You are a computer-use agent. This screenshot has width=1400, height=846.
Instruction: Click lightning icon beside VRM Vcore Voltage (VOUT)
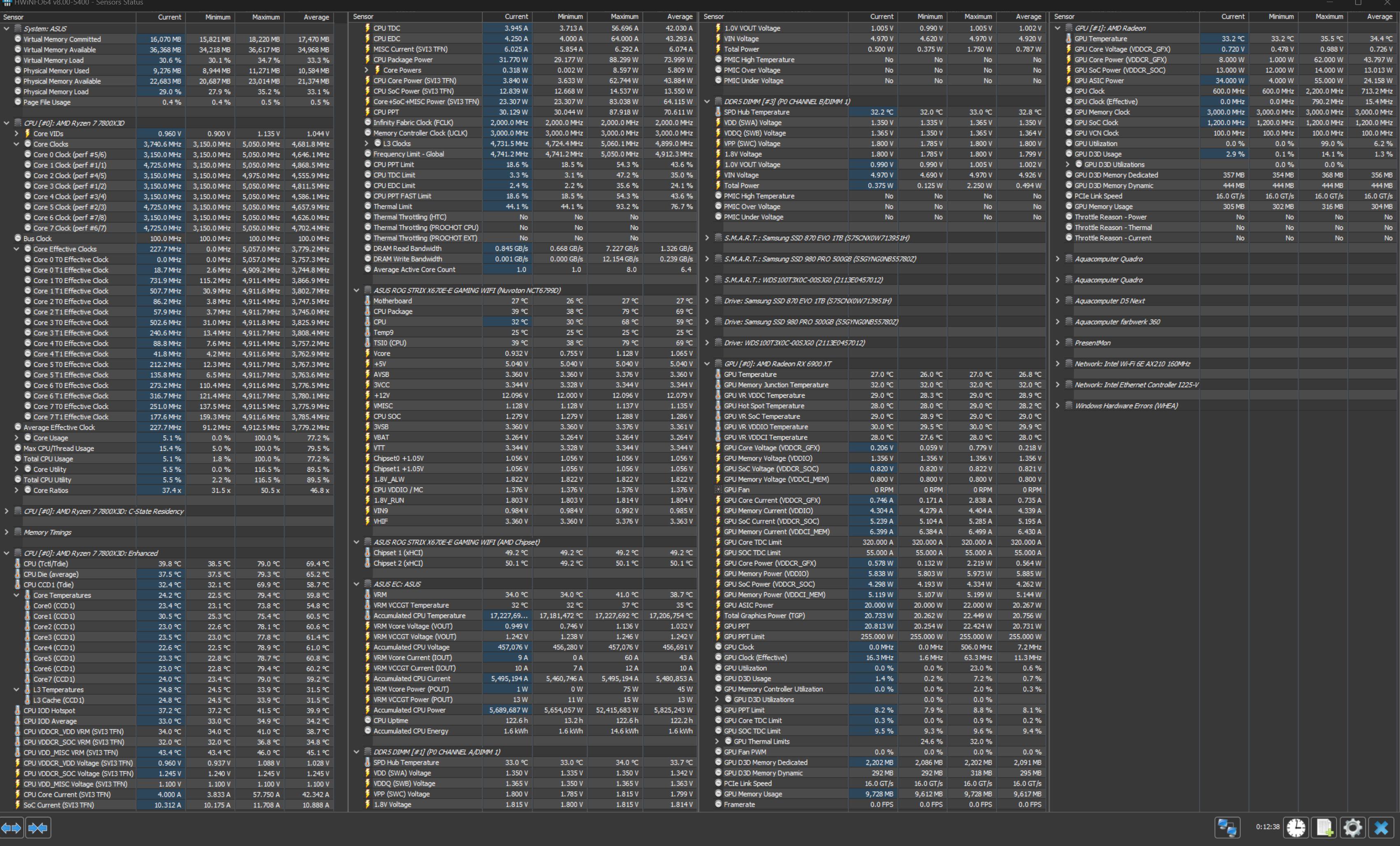pos(368,626)
